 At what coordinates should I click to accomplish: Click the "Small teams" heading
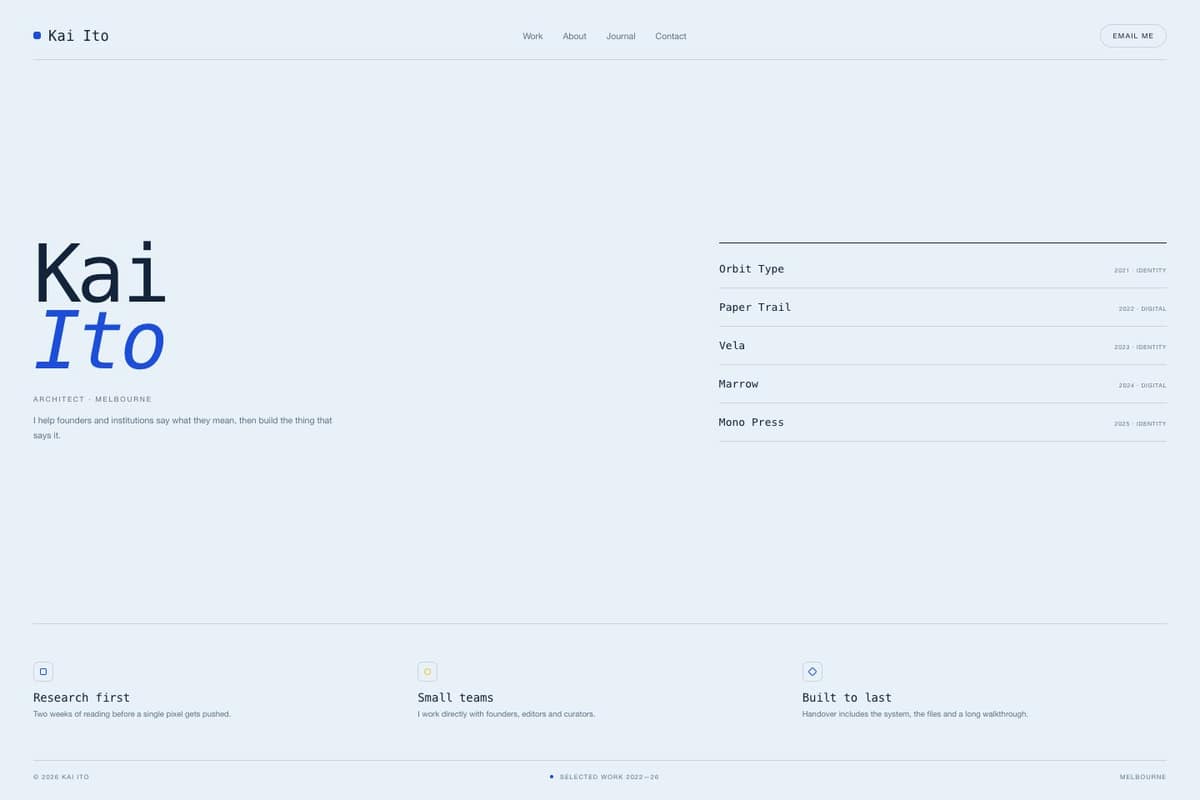pos(455,698)
